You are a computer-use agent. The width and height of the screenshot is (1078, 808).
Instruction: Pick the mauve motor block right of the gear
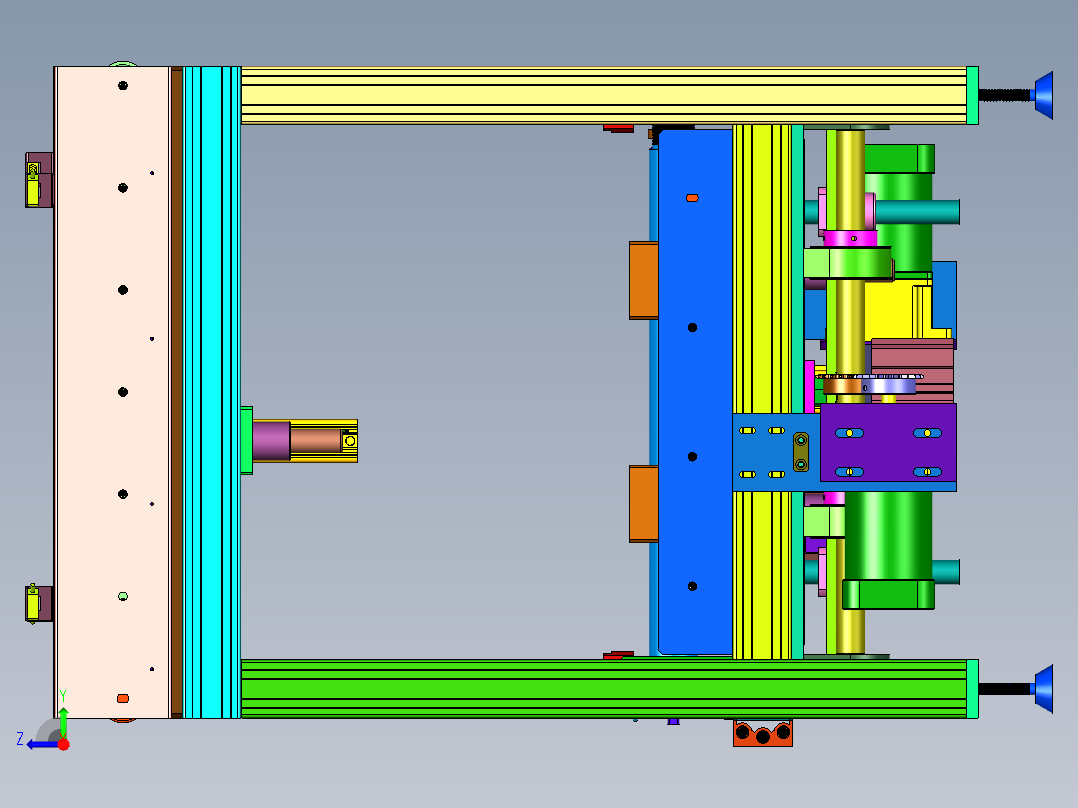click(912, 370)
